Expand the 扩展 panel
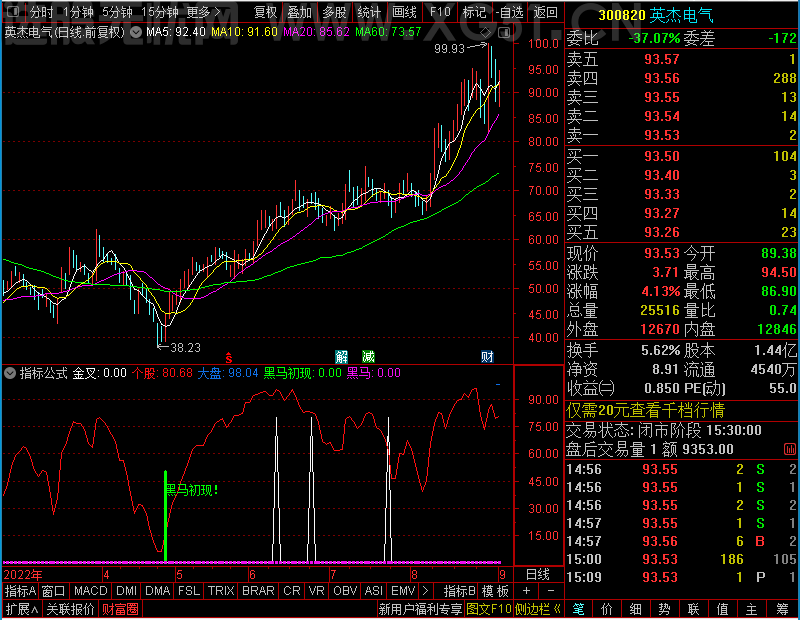 click(x=22, y=609)
